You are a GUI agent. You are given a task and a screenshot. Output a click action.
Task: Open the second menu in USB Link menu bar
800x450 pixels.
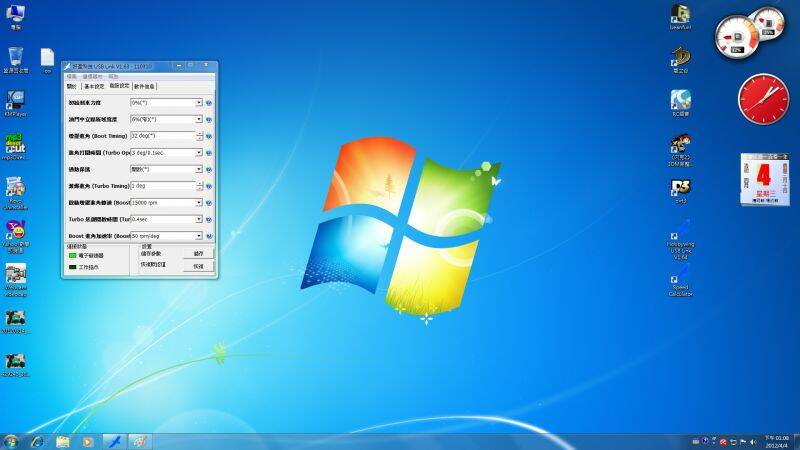[92, 77]
